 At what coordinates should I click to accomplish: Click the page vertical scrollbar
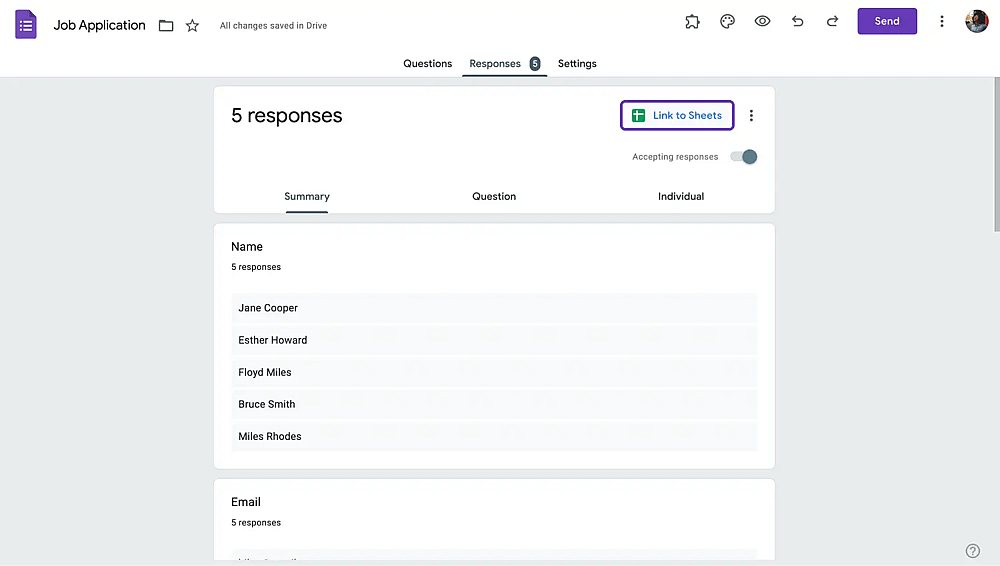tap(997, 155)
